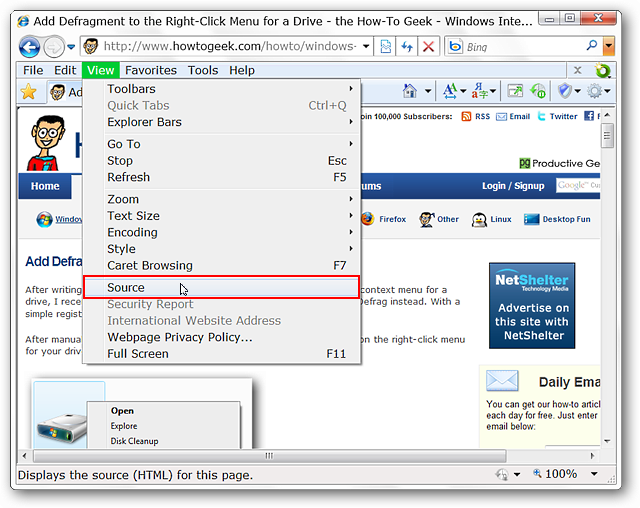Click the Bing search provider icon
Viewport: 640px width, 508px height.
pos(455,47)
